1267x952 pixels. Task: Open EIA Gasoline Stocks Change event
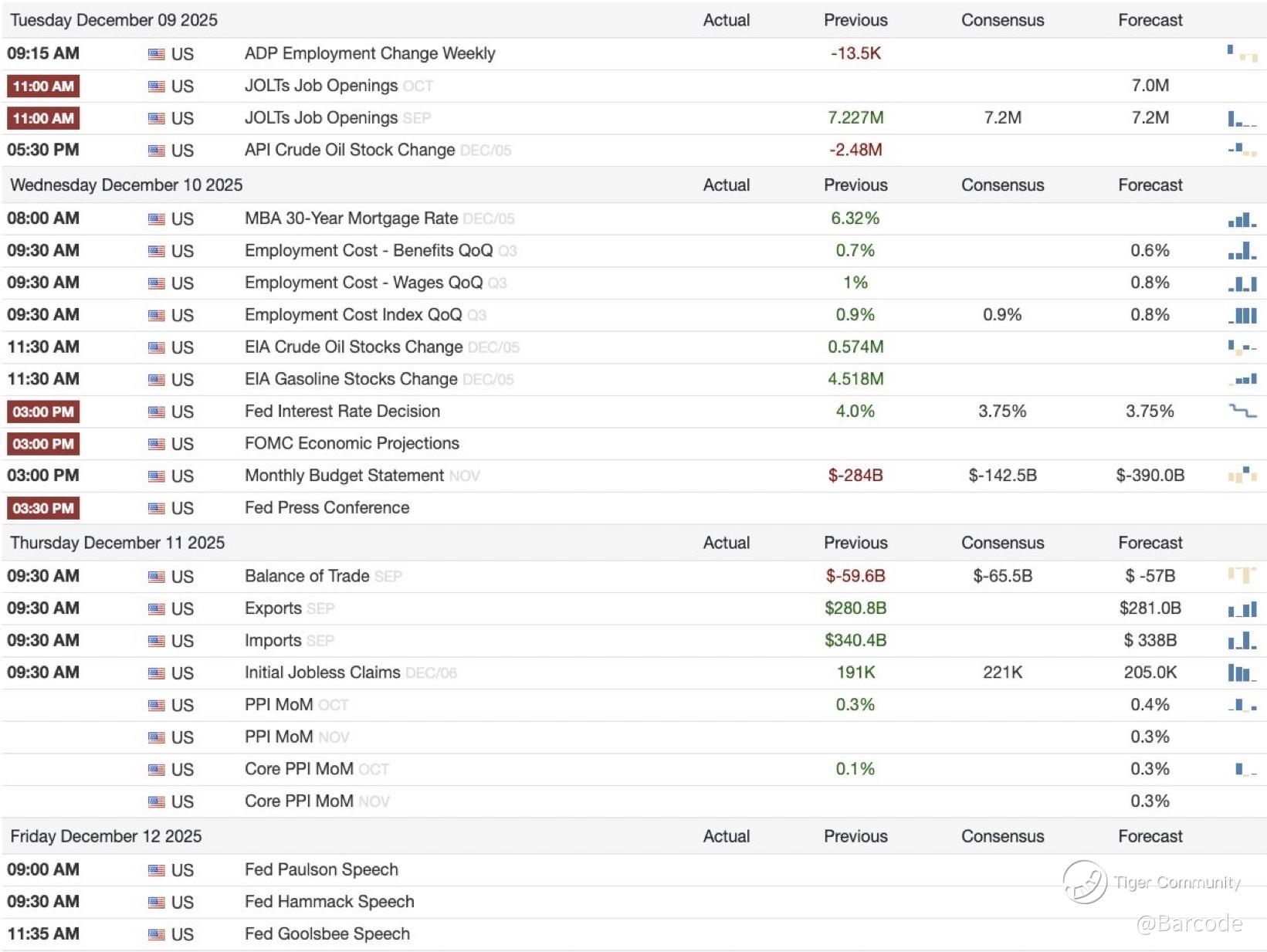tap(351, 379)
